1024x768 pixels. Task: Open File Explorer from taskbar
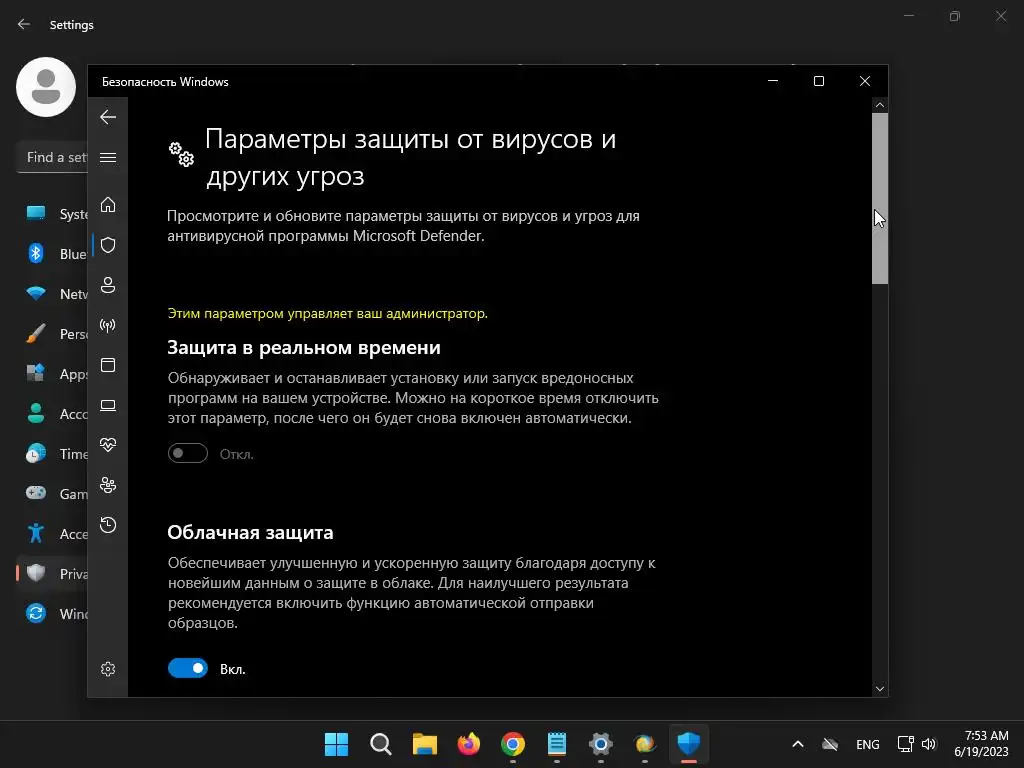click(424, 744)
